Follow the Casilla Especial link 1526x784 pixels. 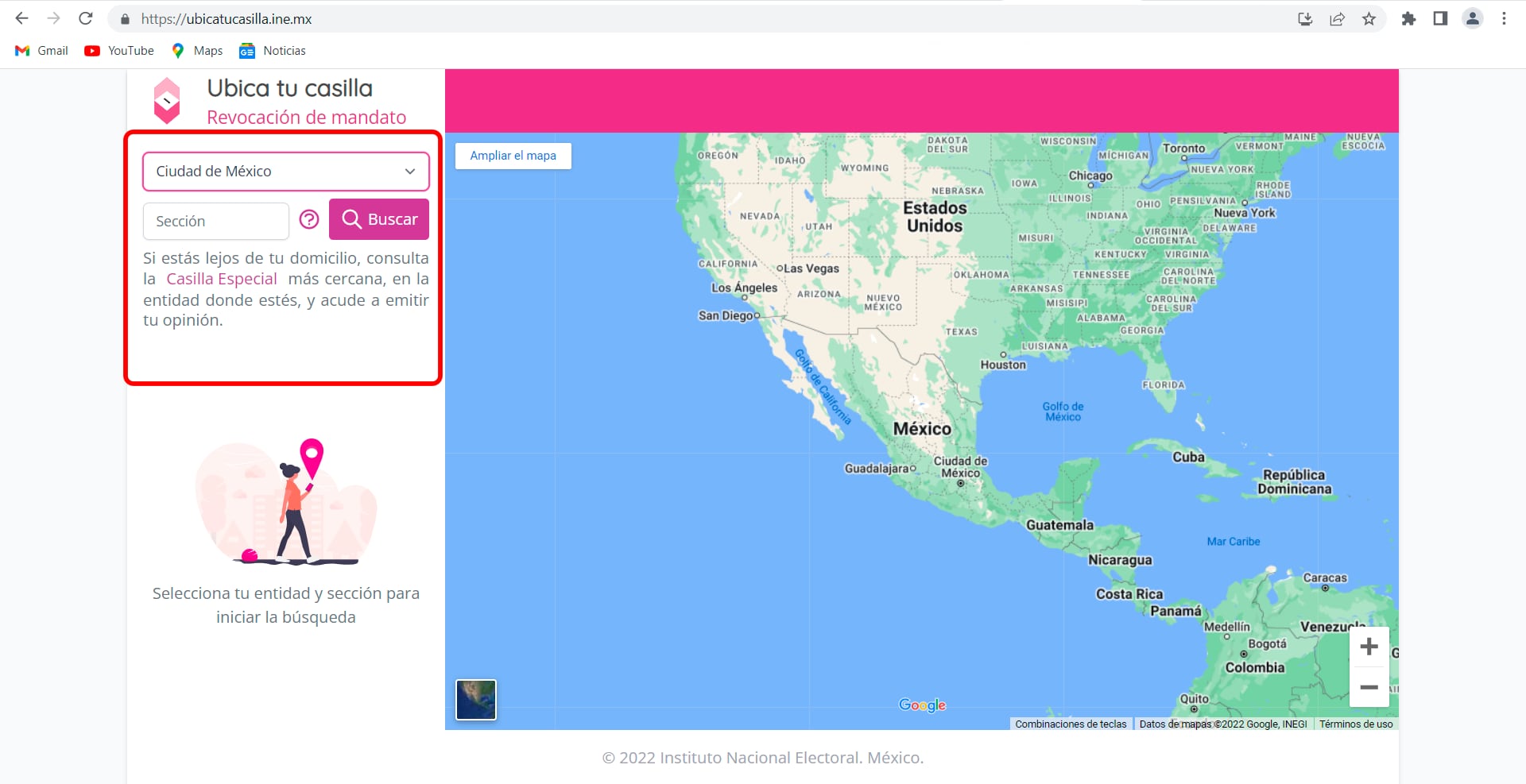[221, 279]
